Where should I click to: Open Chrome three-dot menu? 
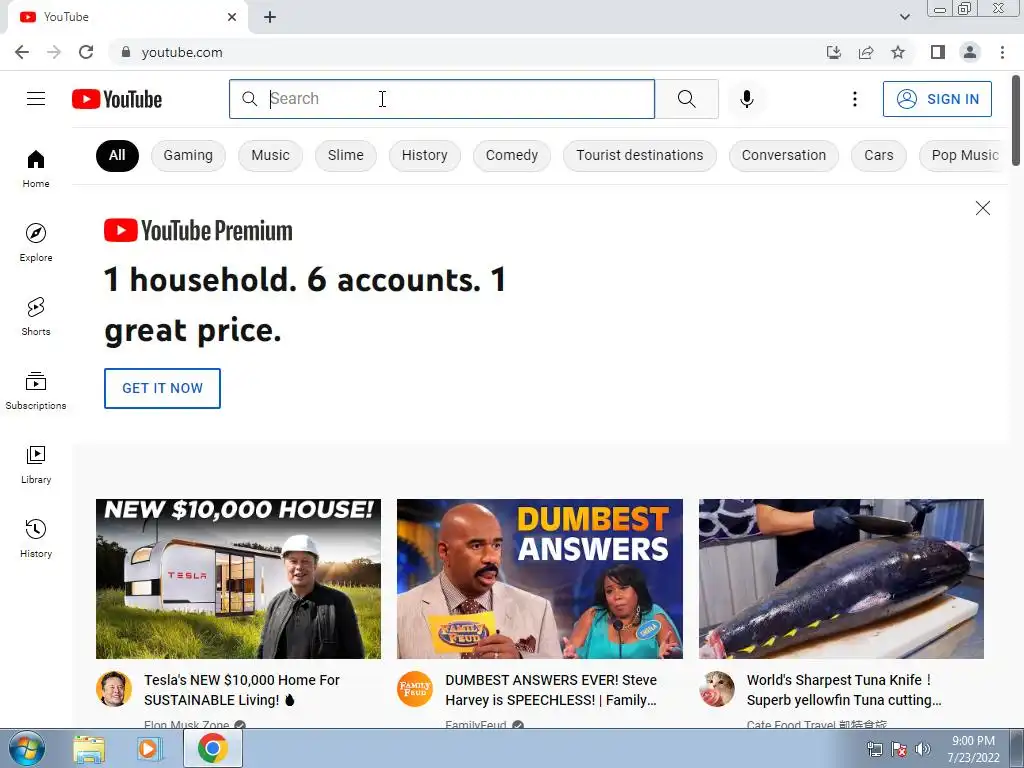tap(1002, 52)
